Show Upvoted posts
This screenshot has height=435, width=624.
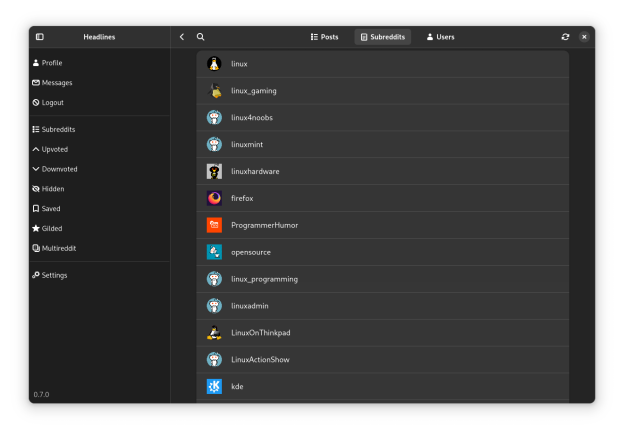click(x=99, y=149)
